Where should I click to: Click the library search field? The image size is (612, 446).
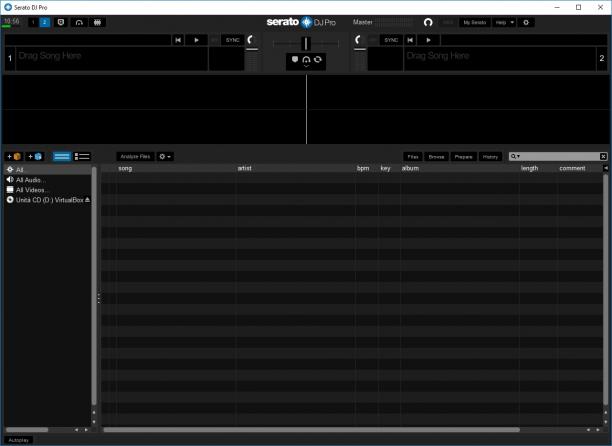[x=560, y=156]
